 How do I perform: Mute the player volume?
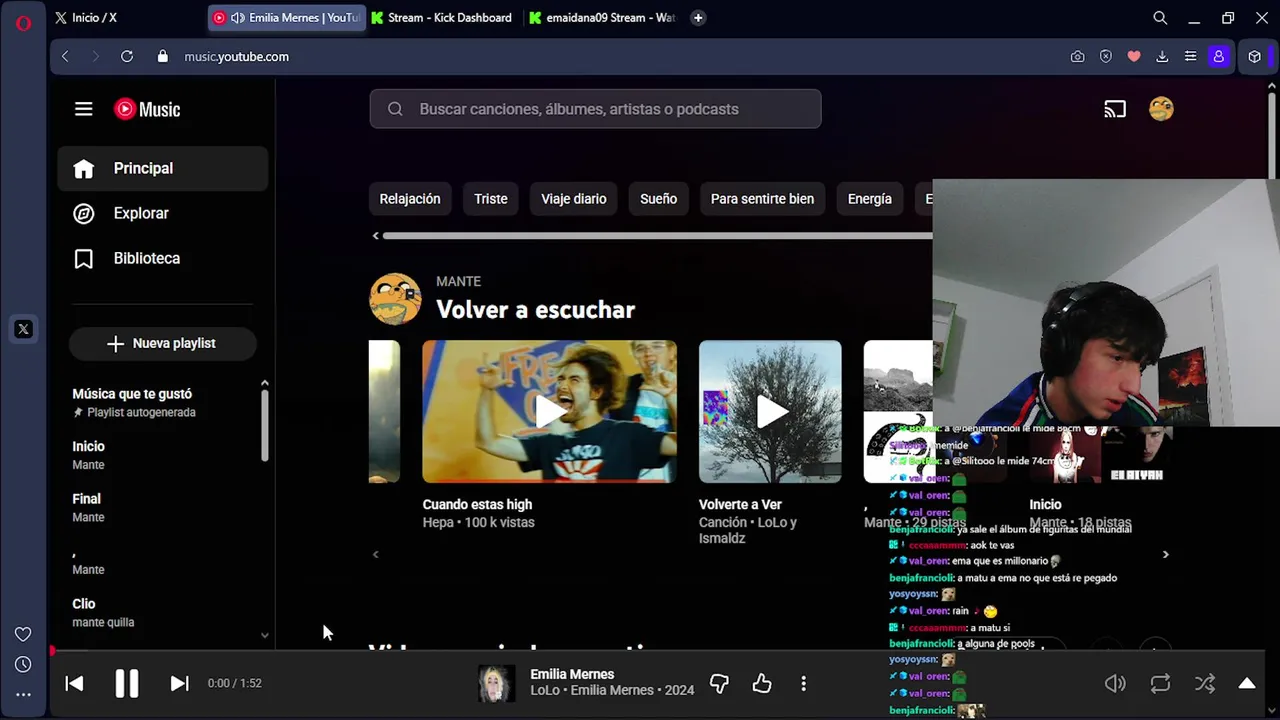[1115, 683]
